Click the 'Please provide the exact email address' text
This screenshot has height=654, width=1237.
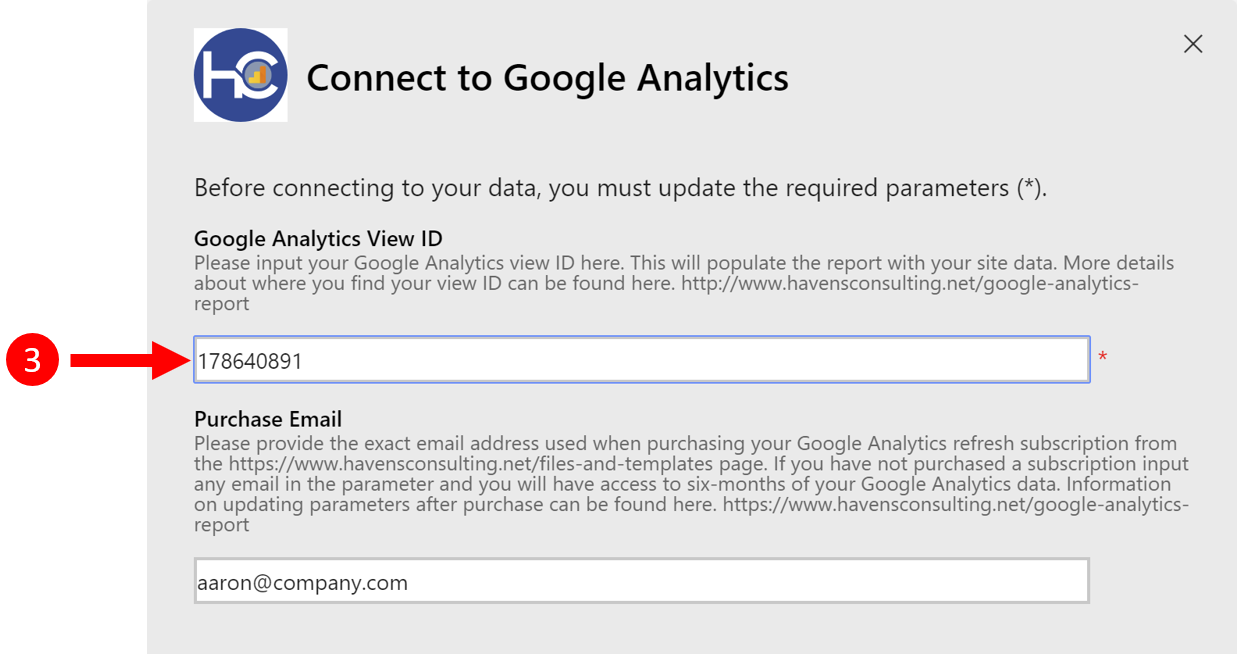(420, 444)
